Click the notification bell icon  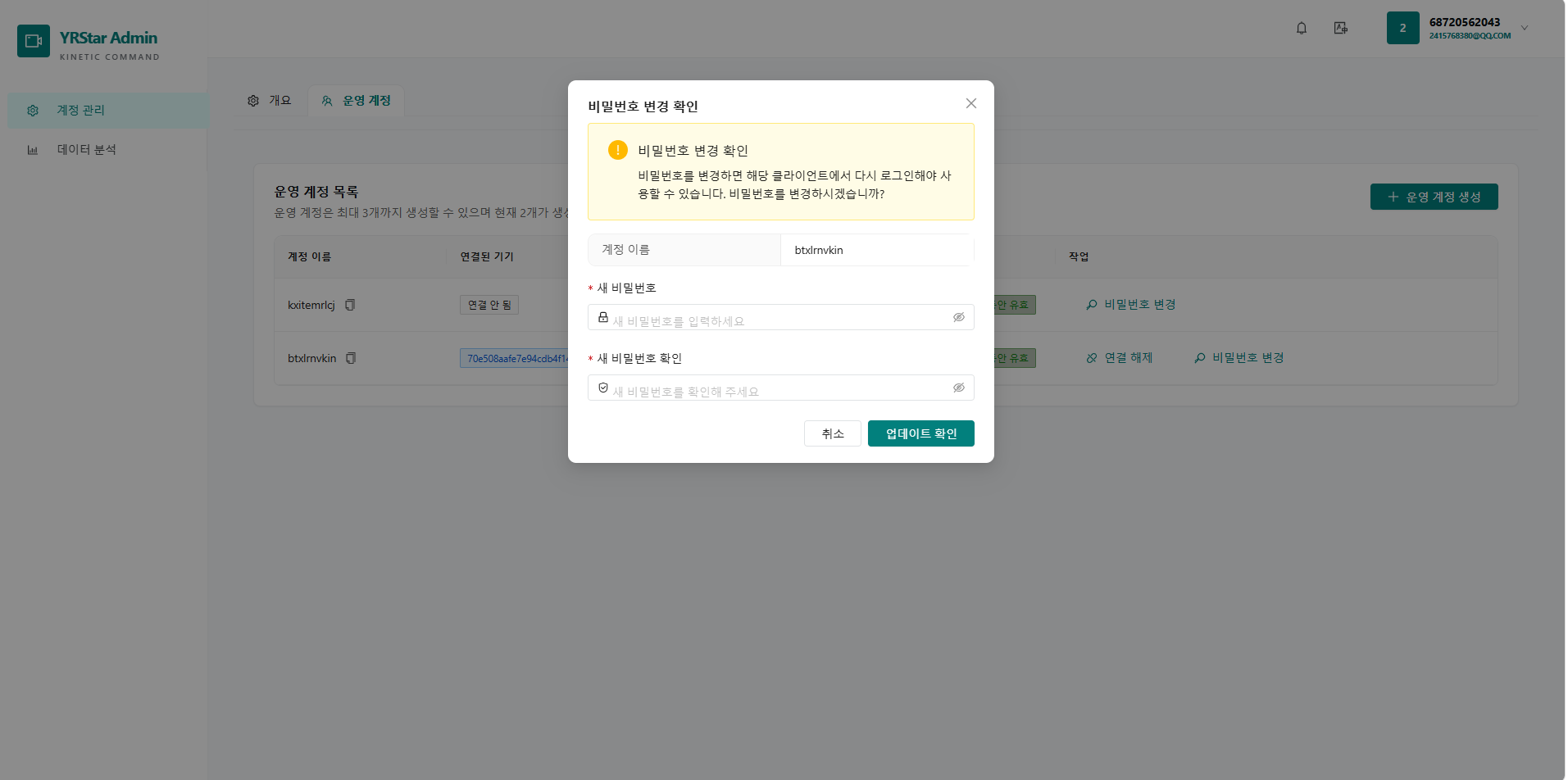[1301, 28]
